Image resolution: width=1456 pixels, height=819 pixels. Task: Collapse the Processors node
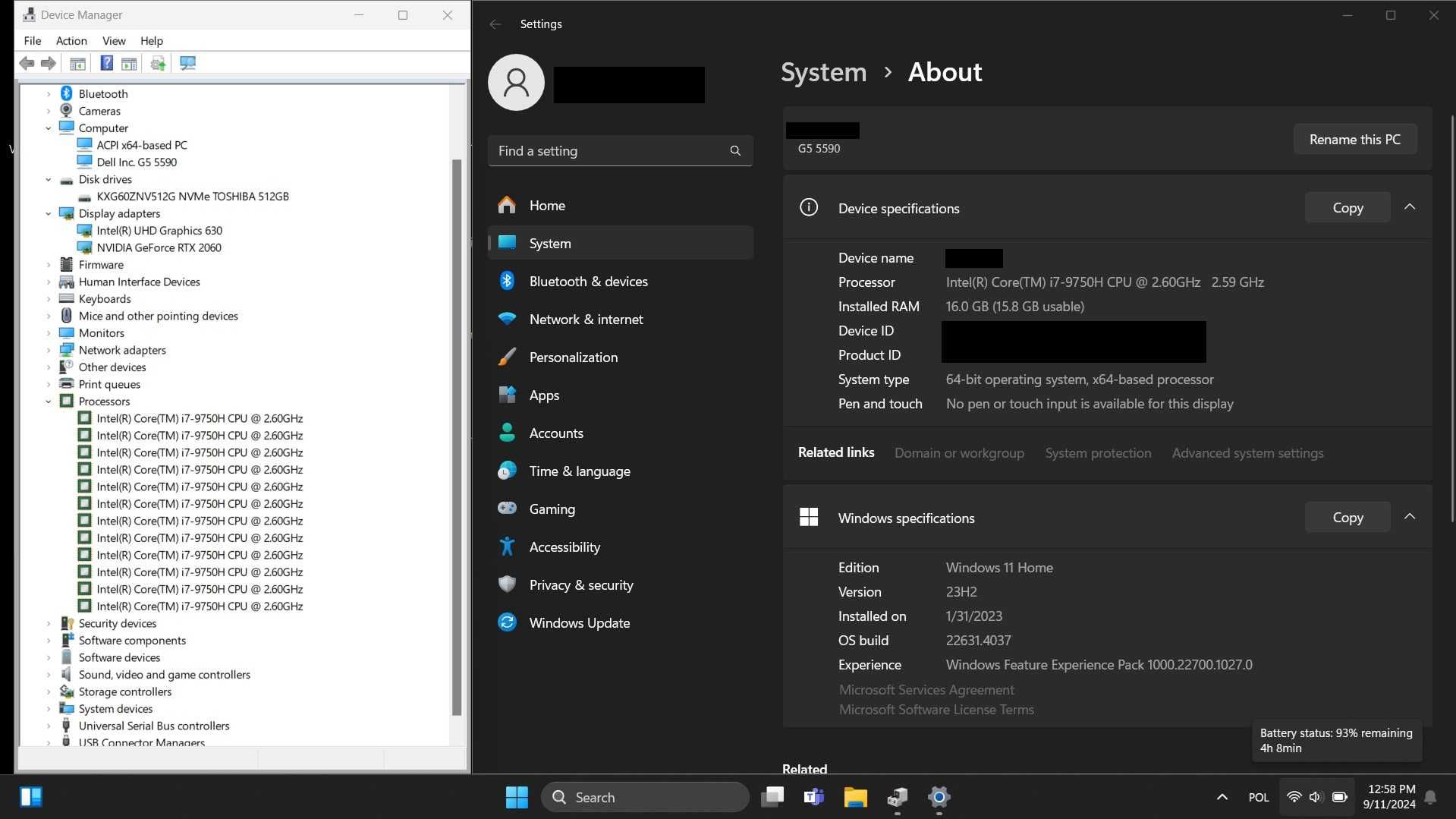click(49, 401)
